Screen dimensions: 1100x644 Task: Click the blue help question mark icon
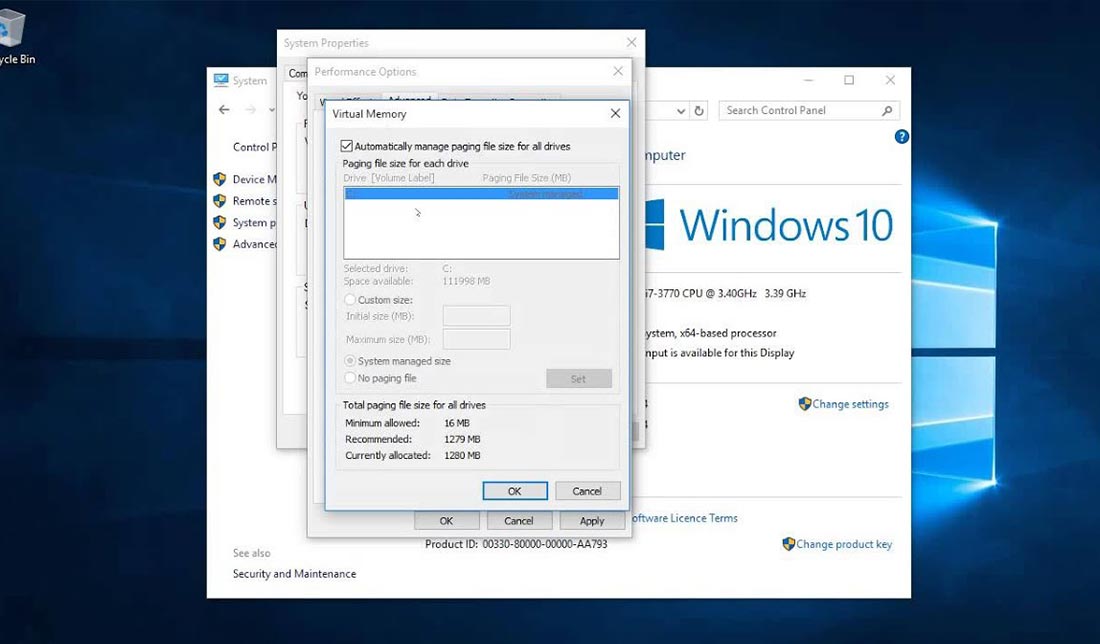tap(902, 137)
